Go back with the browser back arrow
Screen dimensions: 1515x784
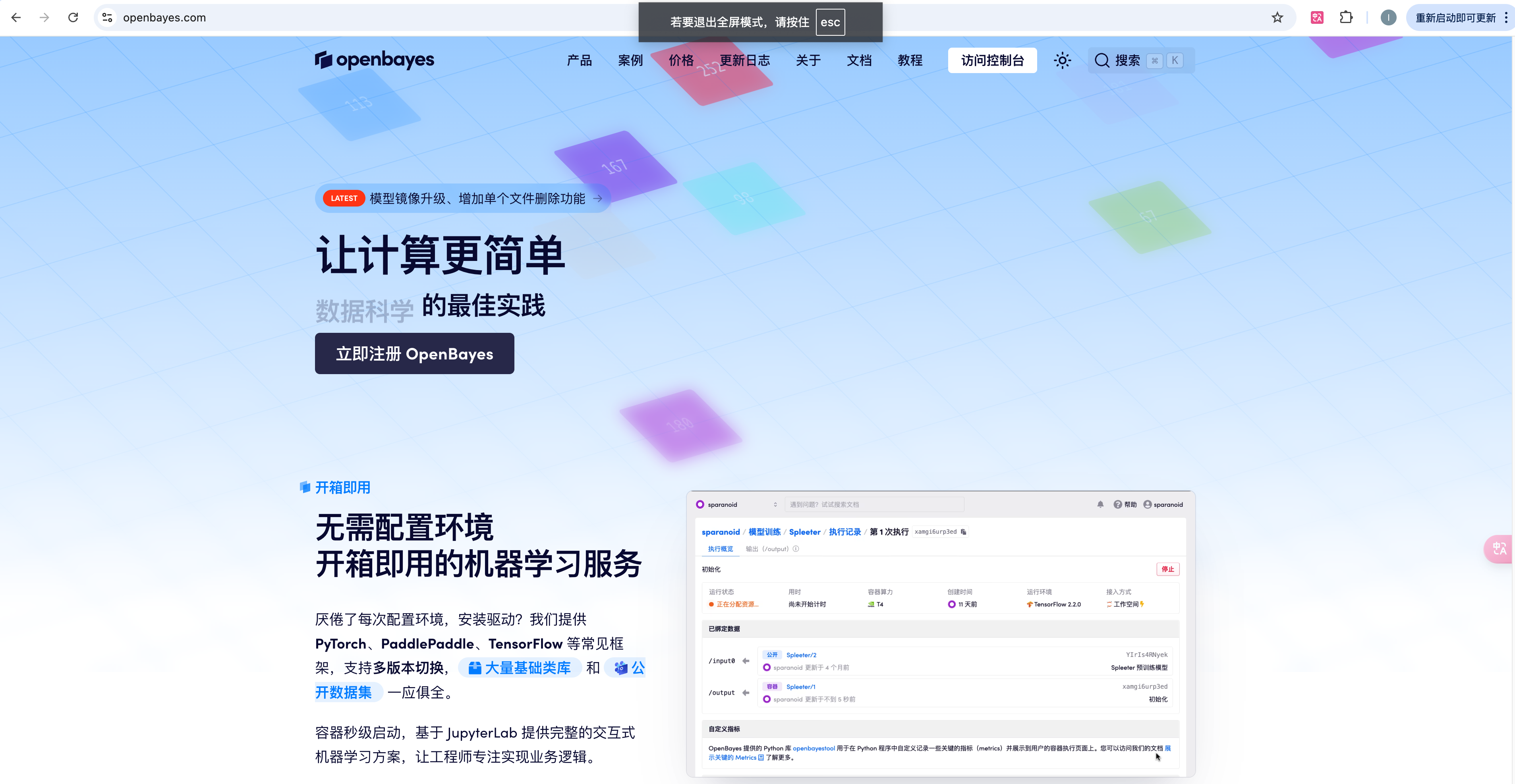(16, 17)
